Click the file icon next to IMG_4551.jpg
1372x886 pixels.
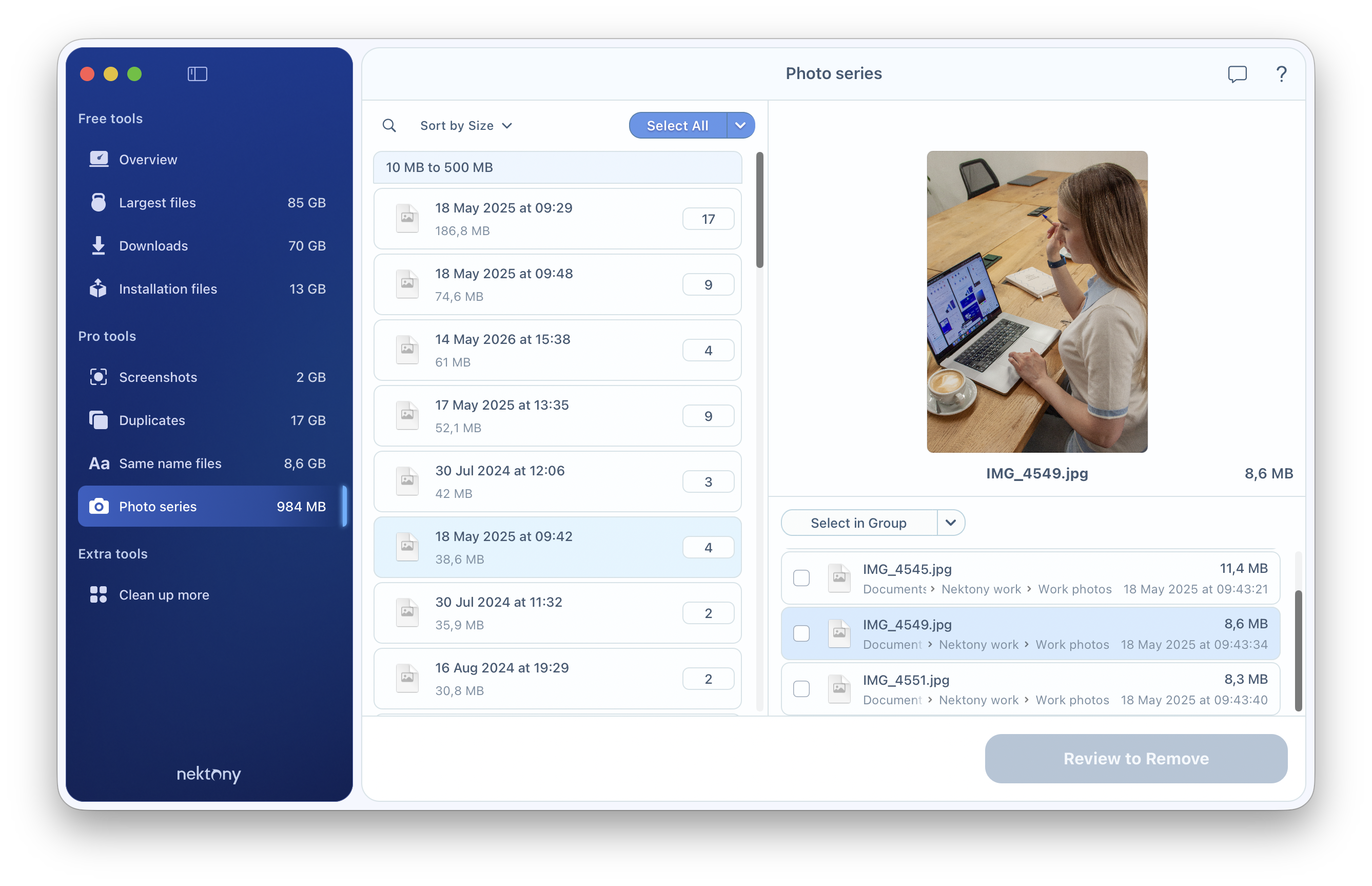839,689
